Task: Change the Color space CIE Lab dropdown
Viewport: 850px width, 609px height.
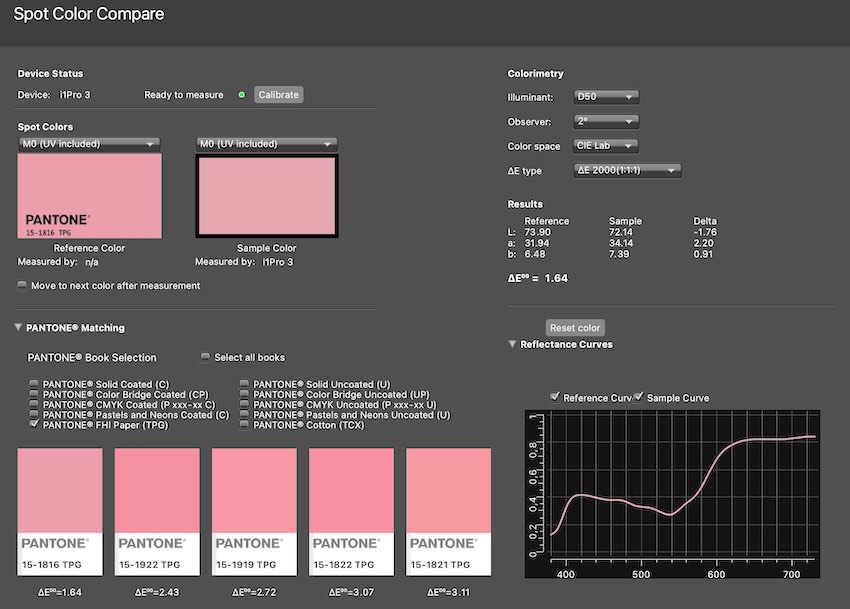Action: click(x=606, y=146)
